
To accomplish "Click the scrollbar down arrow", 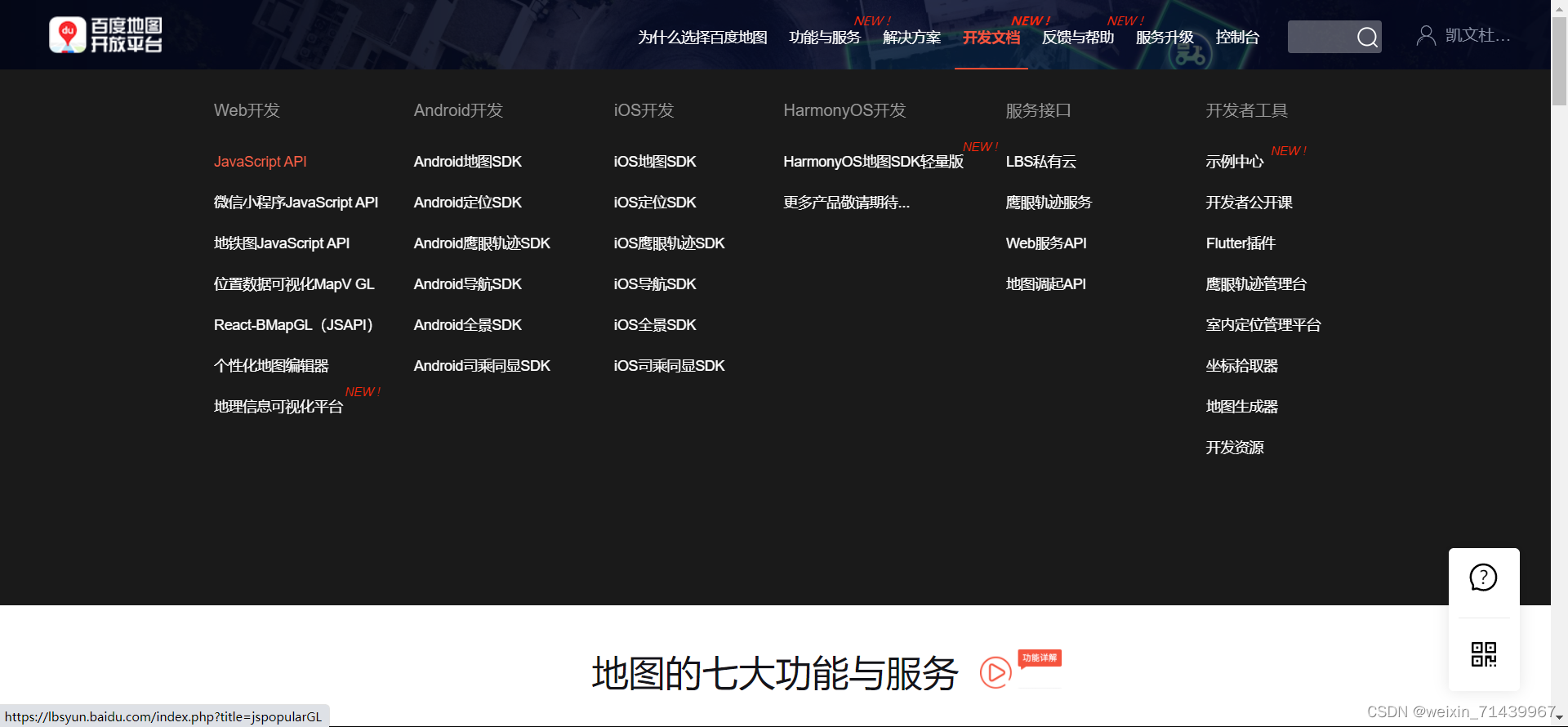I will (1559, 718).
